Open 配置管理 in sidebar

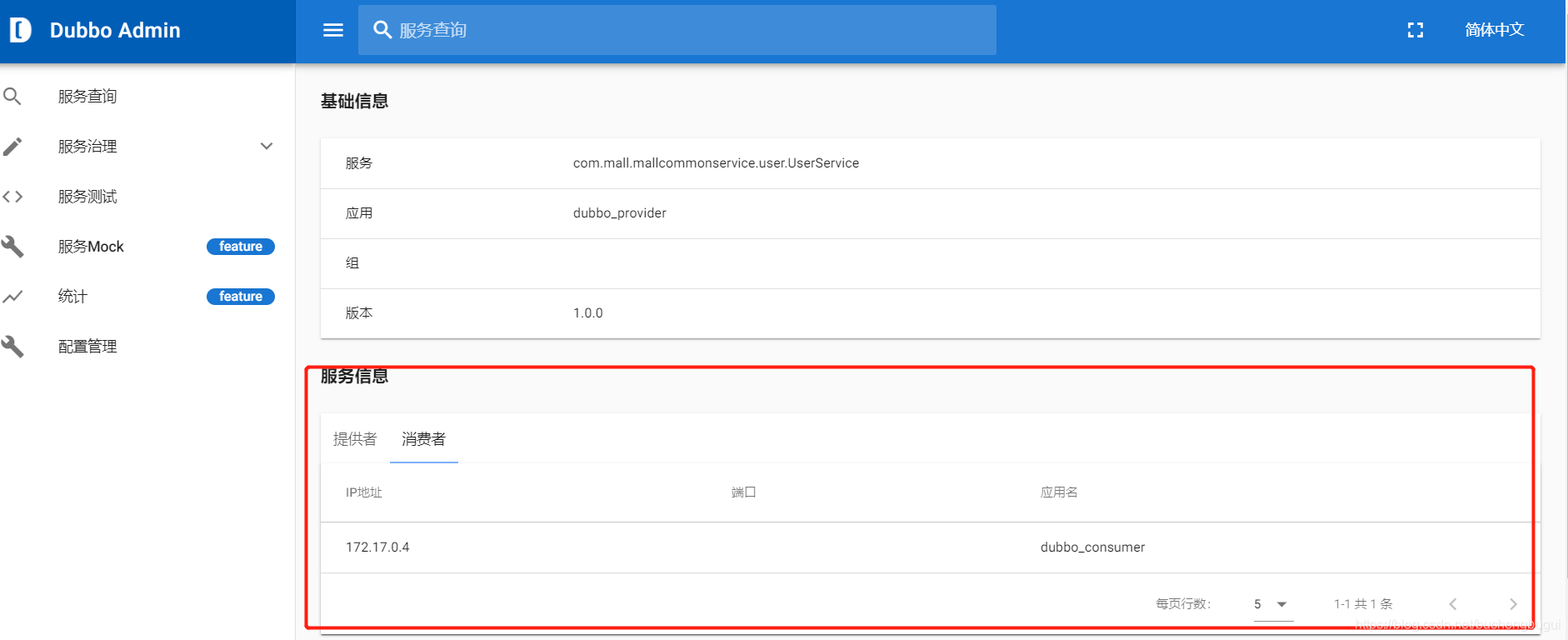click(x=87, y=347)
